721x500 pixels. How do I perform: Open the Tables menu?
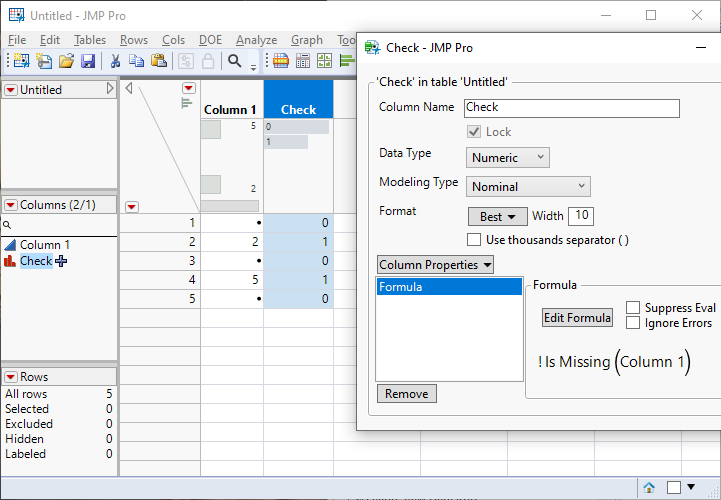click(x=90, y=40)
